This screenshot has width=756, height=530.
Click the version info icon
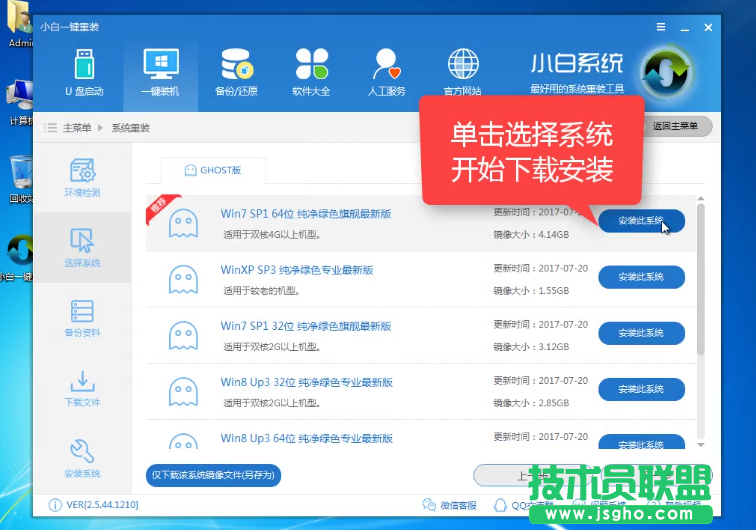55,505
